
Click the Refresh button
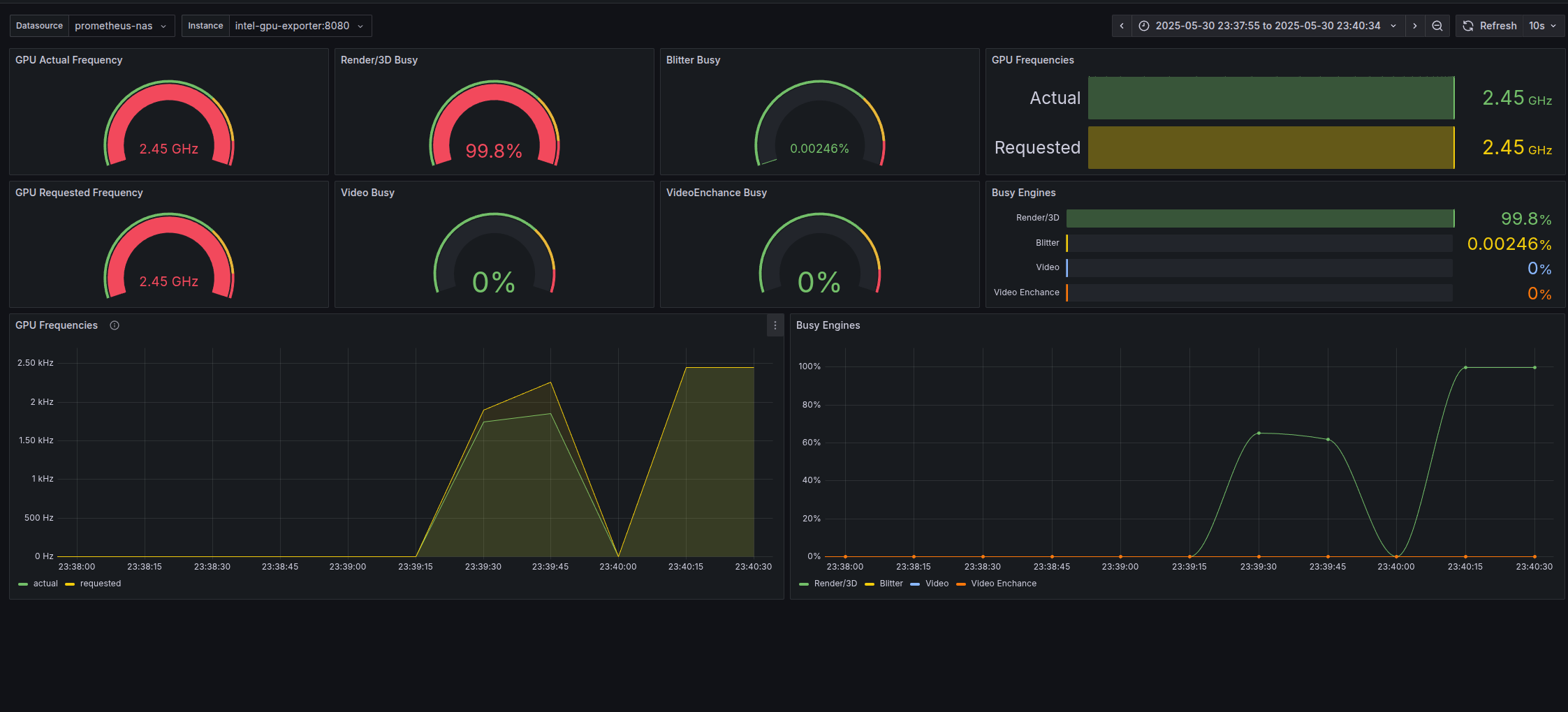[x=1490, y=26]
